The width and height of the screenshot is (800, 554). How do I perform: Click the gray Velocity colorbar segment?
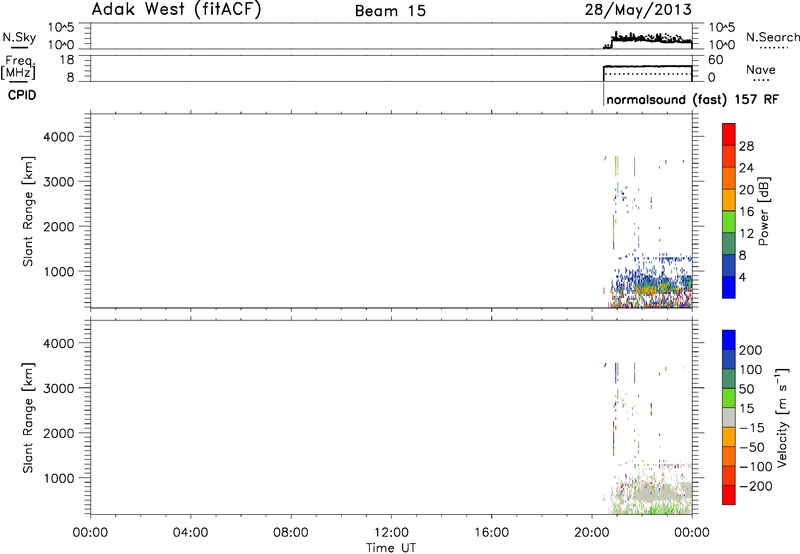pos(729,417)
